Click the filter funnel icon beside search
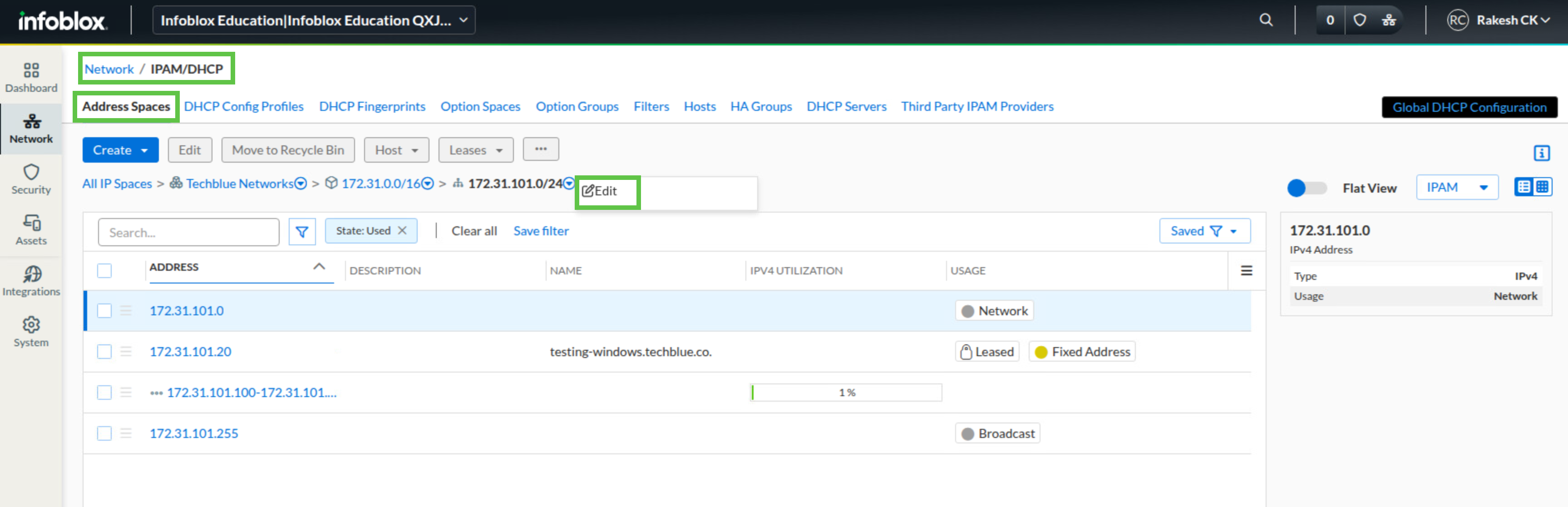Viewport: 1568px width, 507px height. [x=302, y=232]
